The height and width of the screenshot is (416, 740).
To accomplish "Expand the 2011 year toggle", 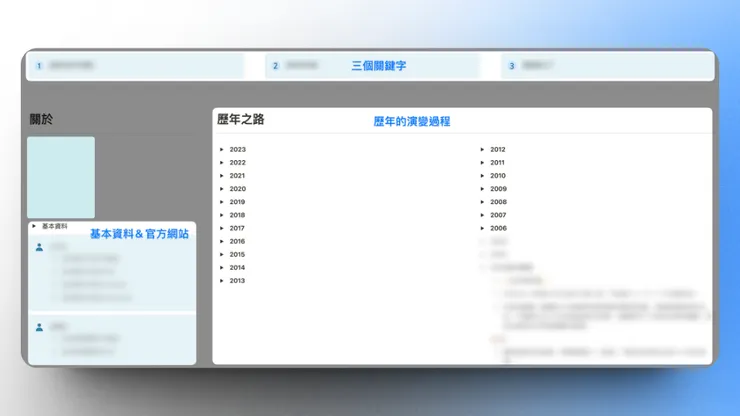I will pyautogui.click(x=482, y=162).
